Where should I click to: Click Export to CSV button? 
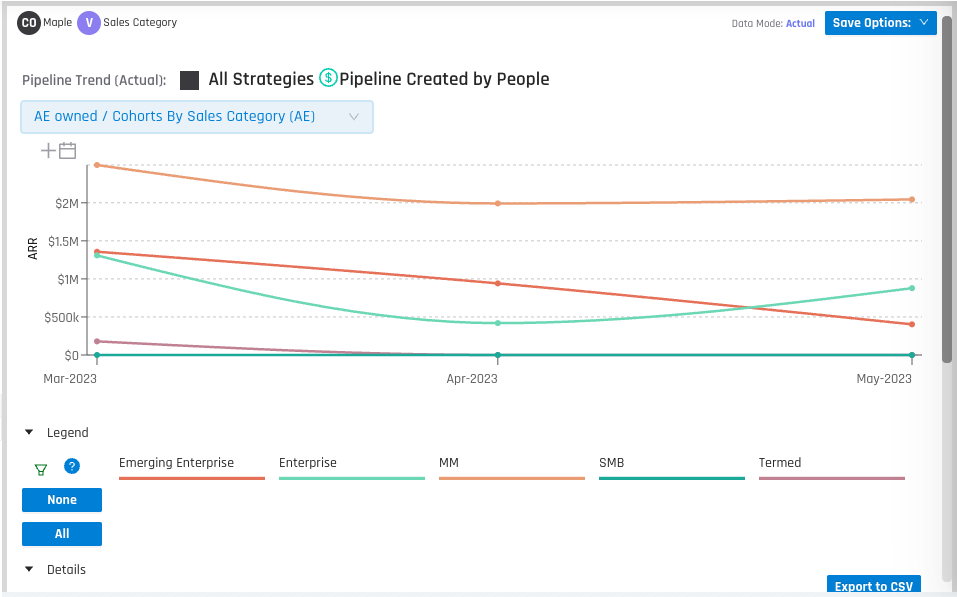[873, 585]
